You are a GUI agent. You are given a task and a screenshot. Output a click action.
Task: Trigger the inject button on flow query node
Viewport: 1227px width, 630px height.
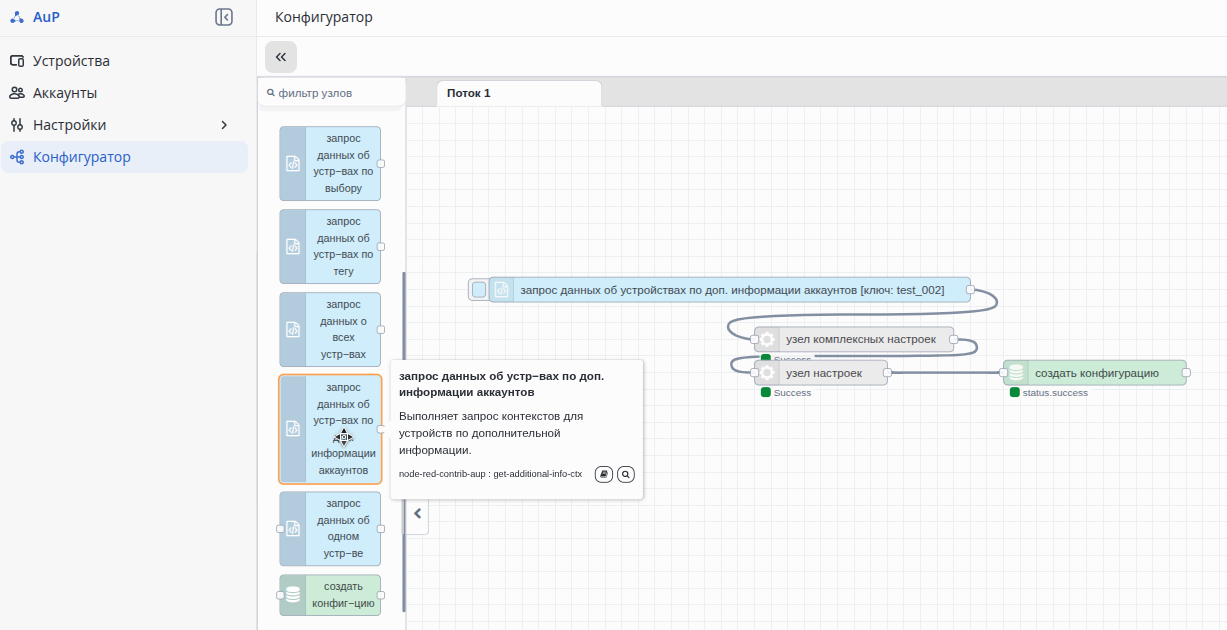479,290
